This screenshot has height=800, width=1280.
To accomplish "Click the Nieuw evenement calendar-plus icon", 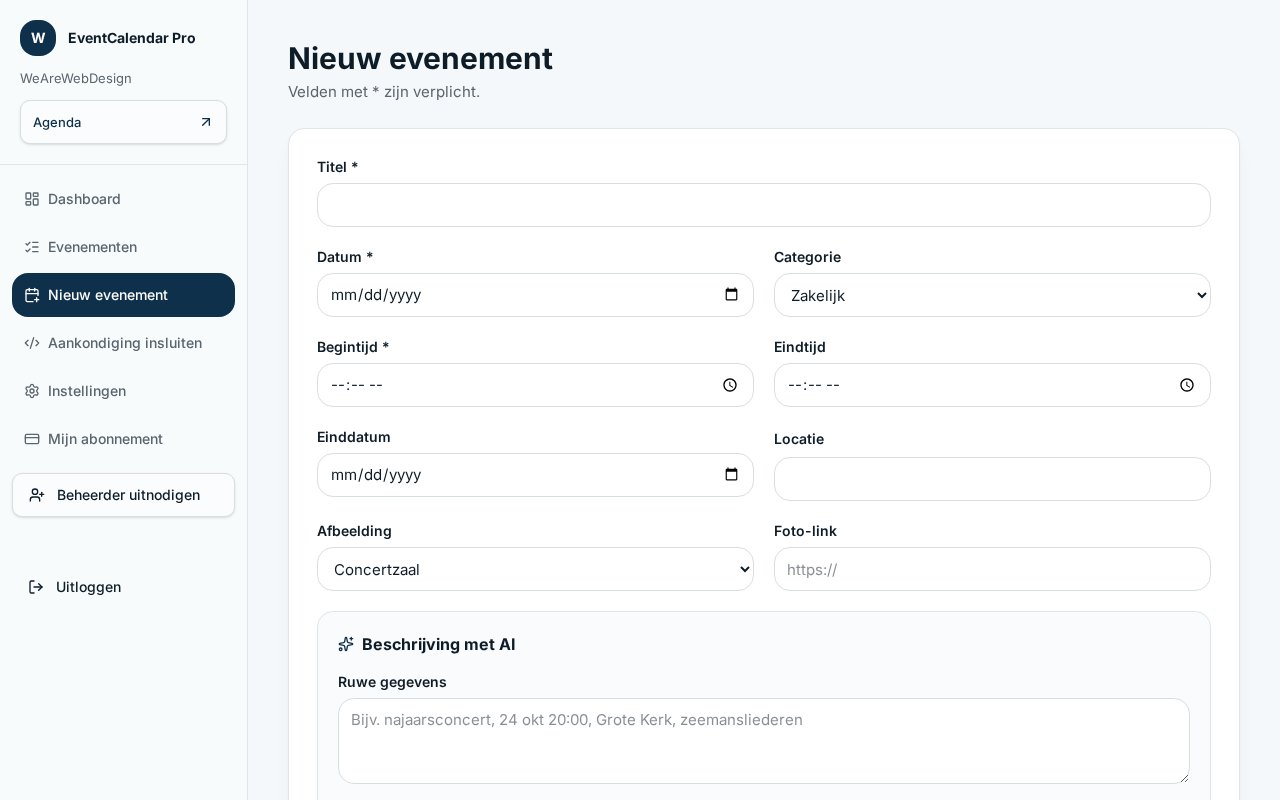I will click(x=32, y=295).
